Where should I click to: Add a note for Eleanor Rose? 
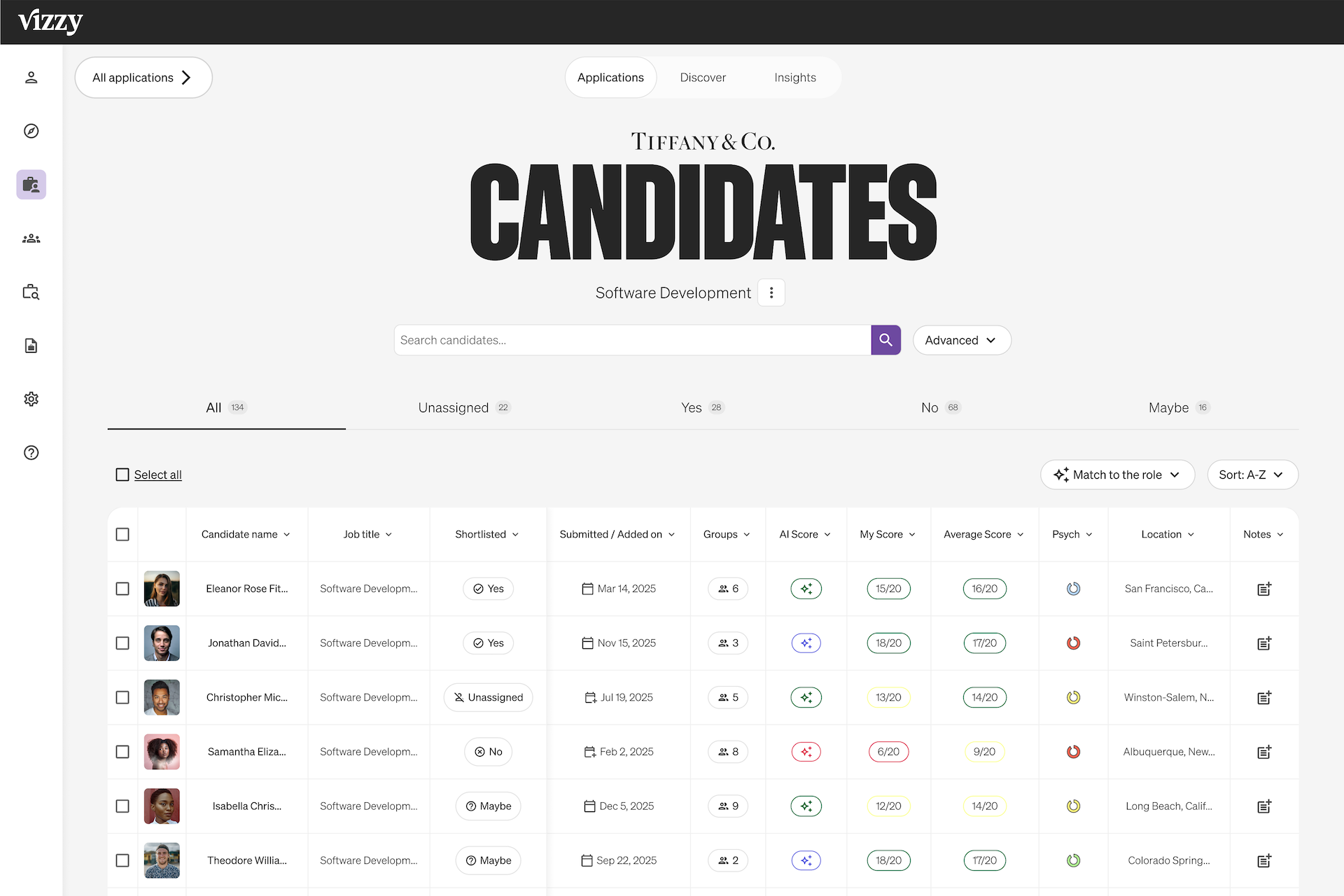pos(1263,589)
